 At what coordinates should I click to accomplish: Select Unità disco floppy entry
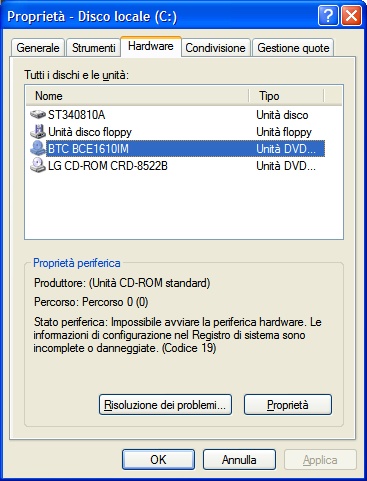[177, 132]
